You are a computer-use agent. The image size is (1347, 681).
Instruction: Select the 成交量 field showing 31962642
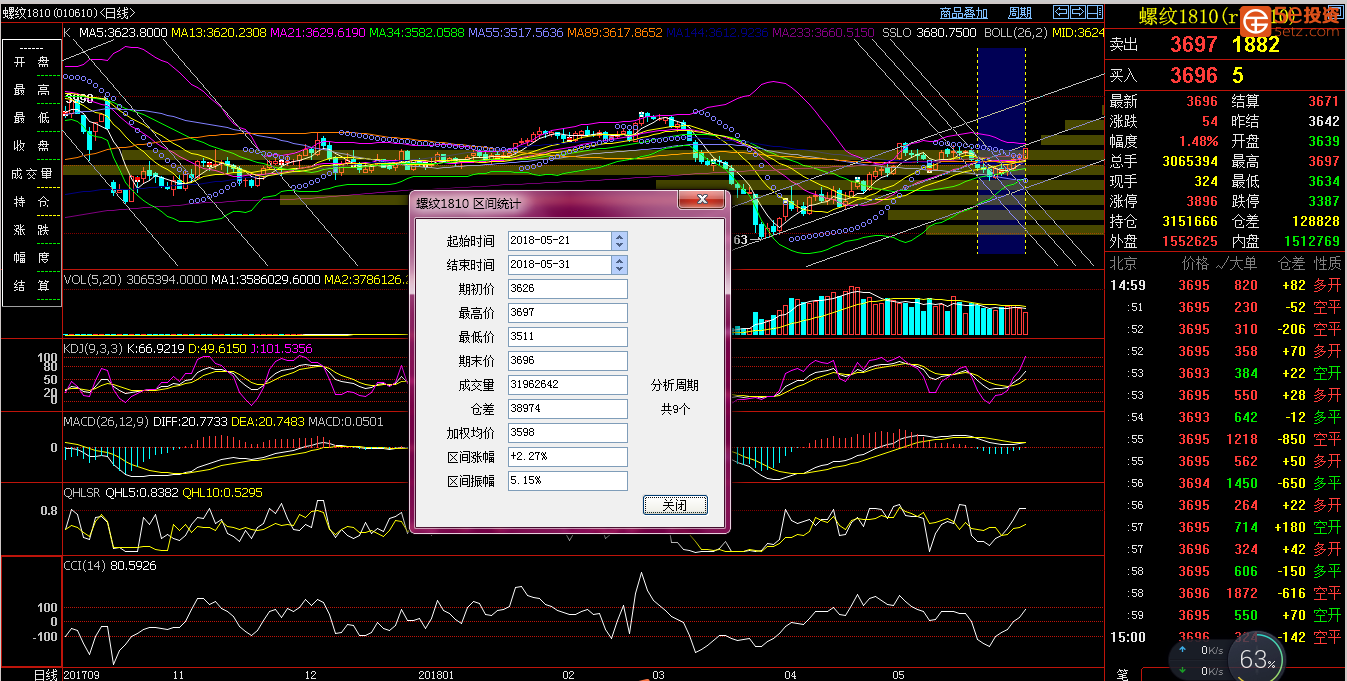pyautogui.click(x=567, y=385)
